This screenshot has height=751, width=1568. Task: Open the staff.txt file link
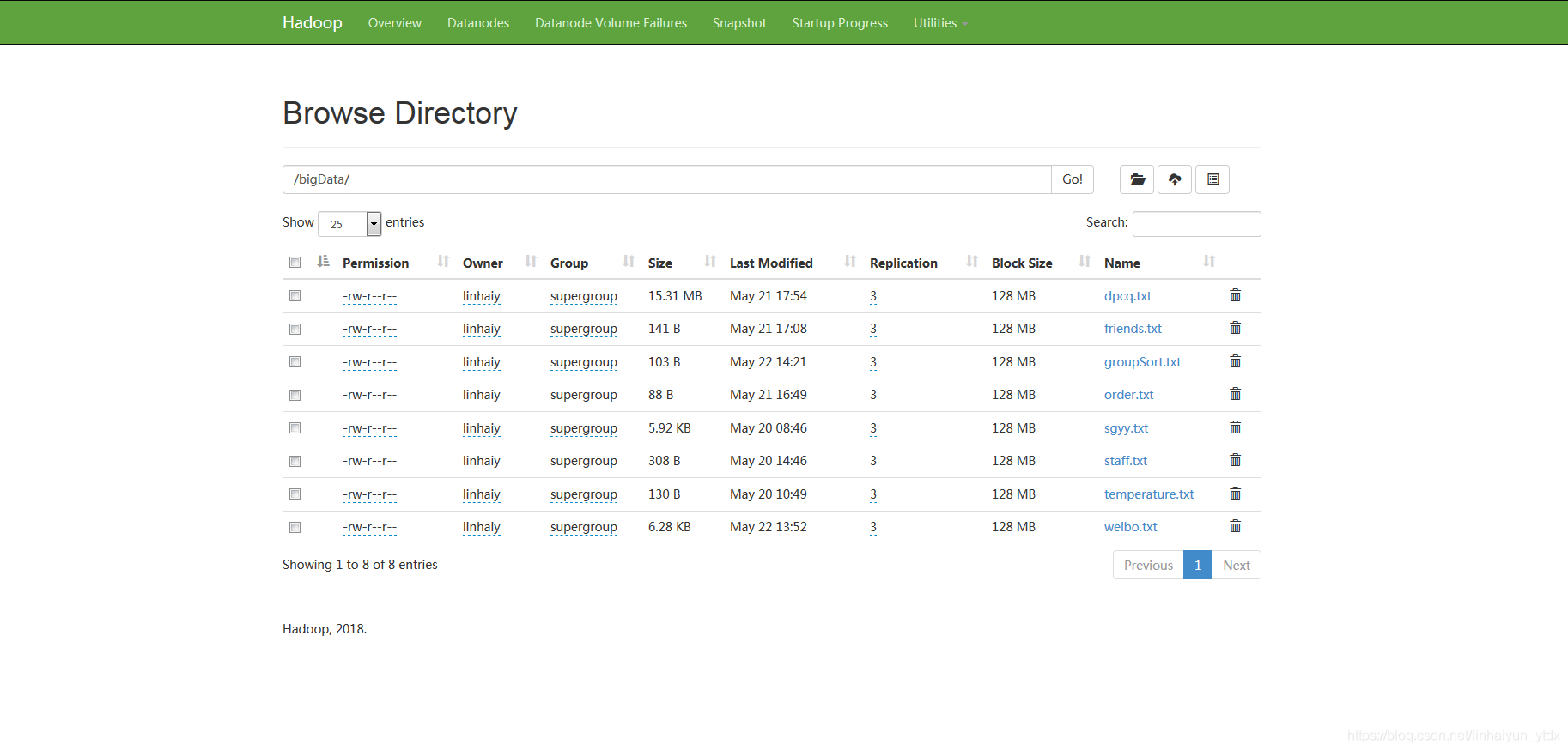point(1126,461)
